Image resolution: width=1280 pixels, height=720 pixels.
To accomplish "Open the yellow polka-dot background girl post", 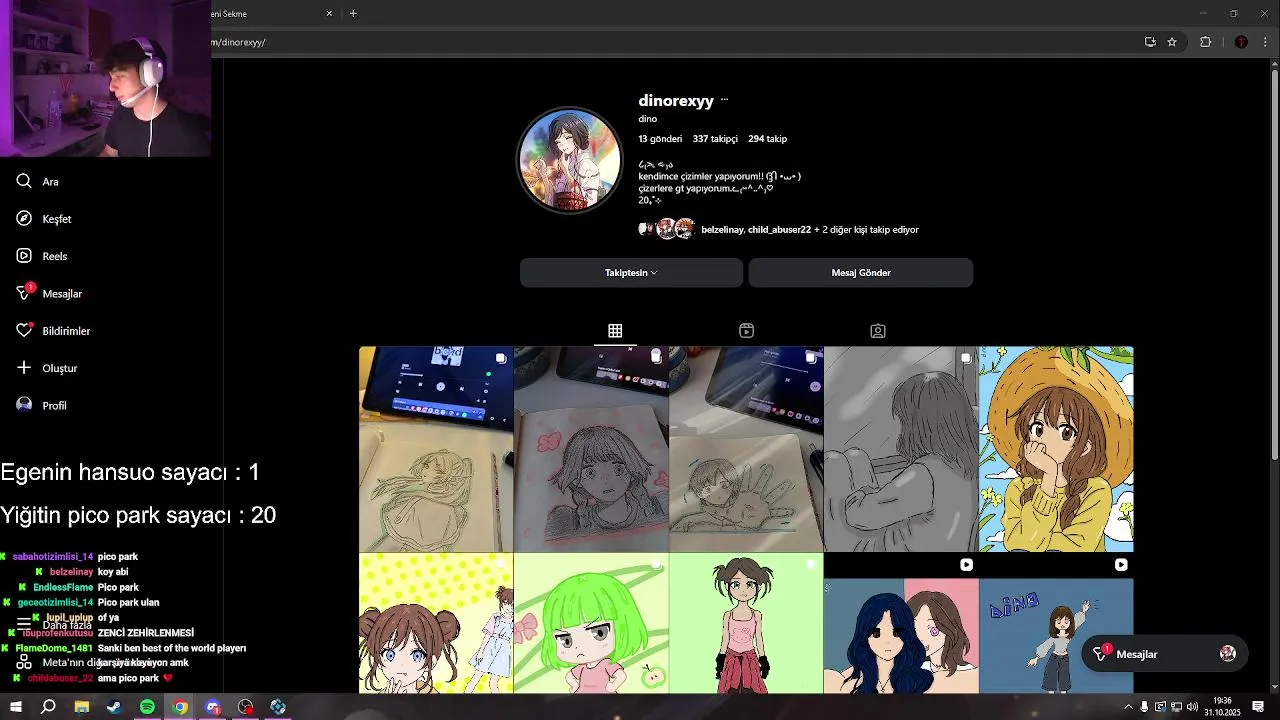I will (436, 623).
